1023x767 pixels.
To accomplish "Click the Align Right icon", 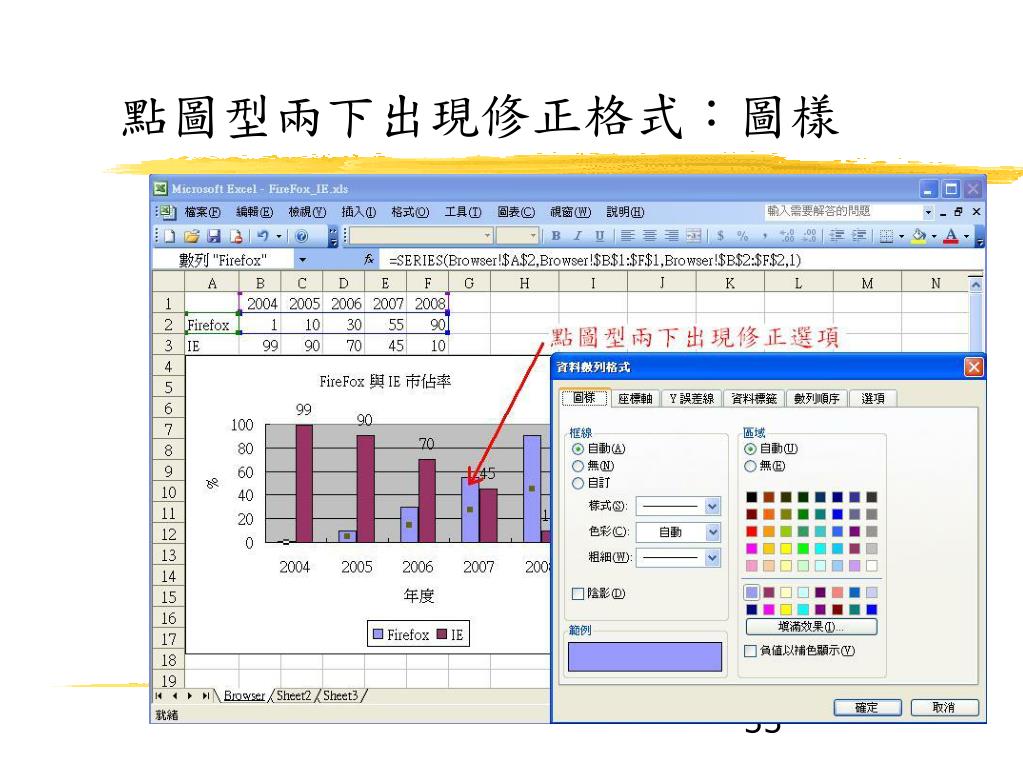I will coord(671,236).
